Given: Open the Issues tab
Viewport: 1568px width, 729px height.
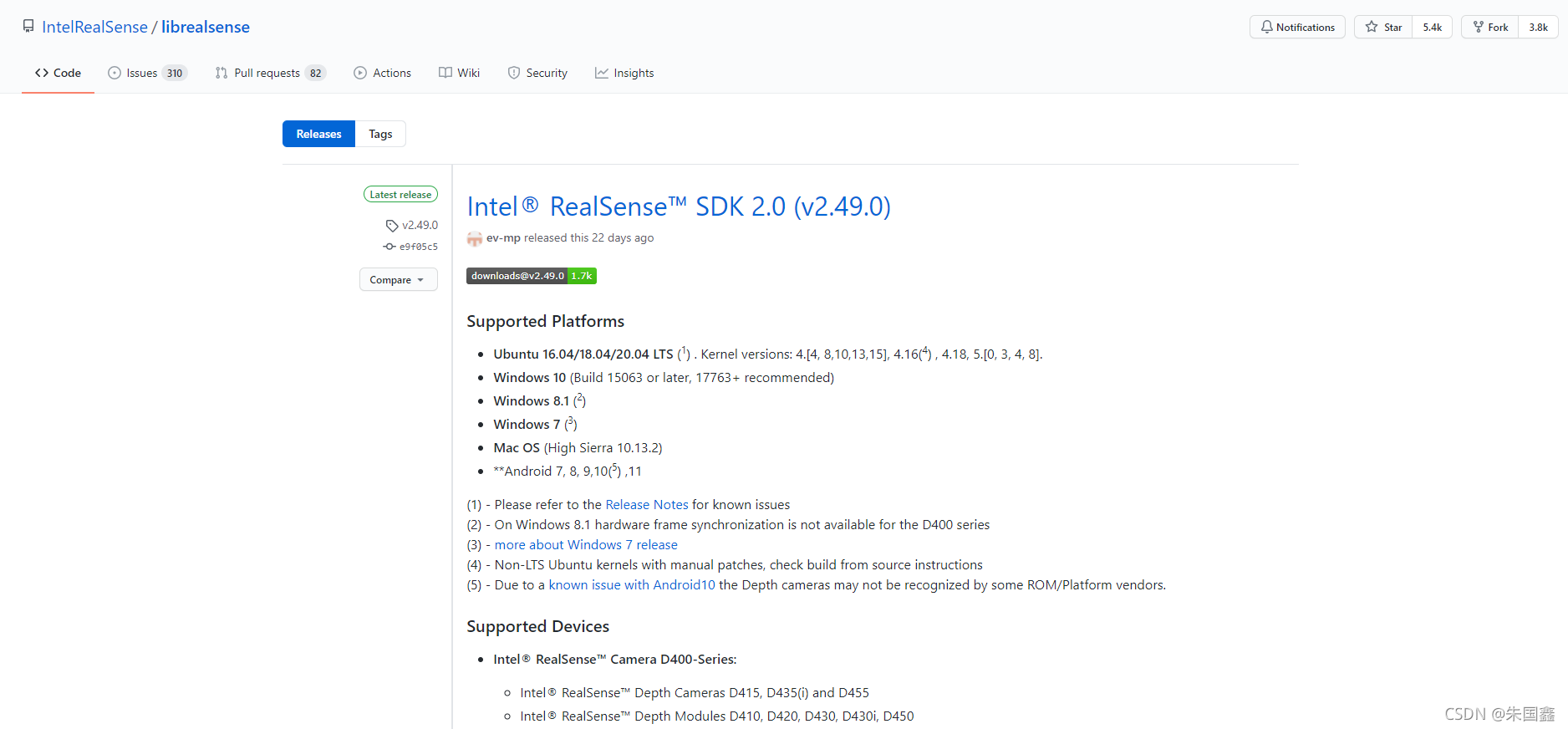Looking at the screenshot, I should [x=147, y=73].
